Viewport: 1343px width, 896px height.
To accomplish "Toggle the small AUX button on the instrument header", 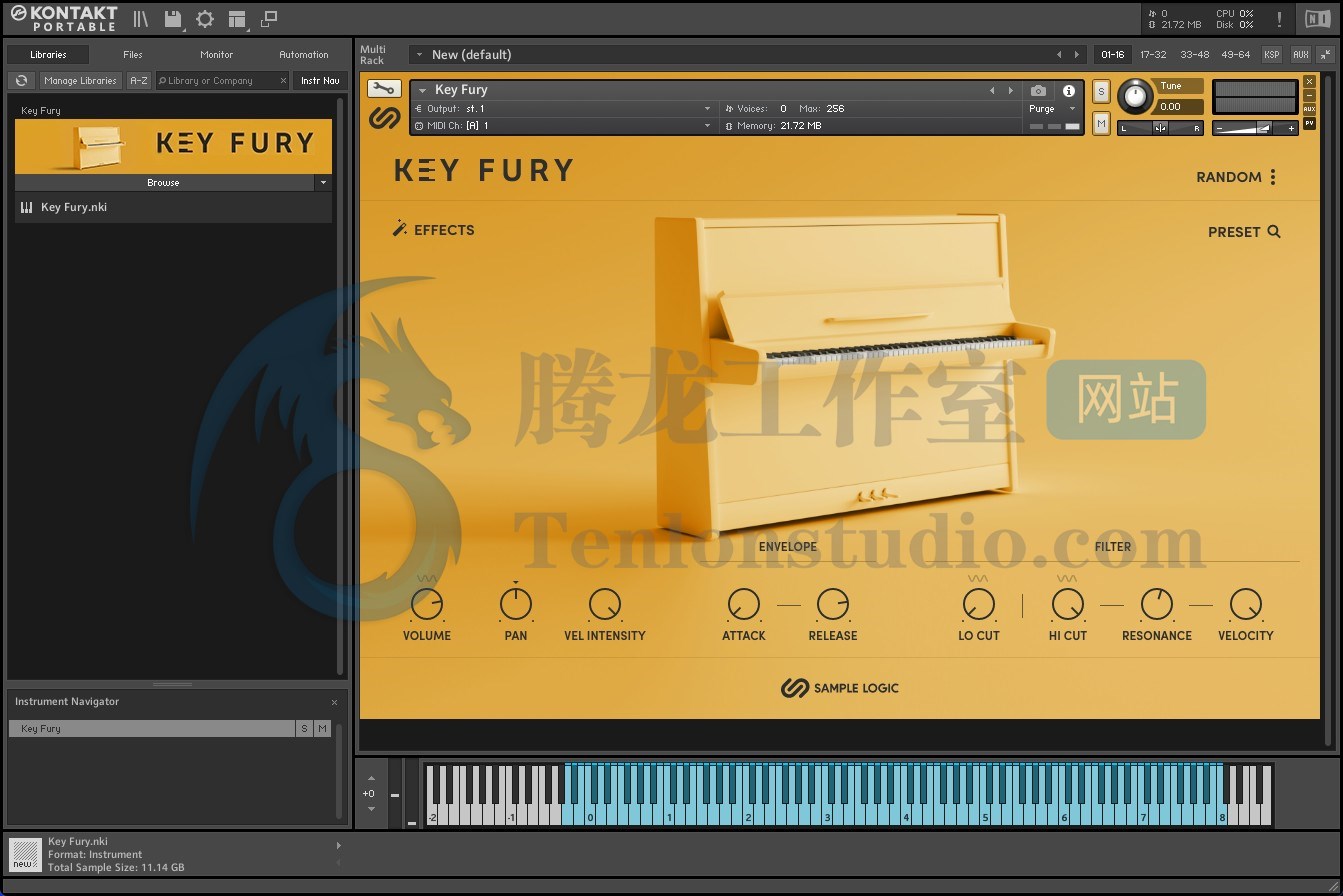I will coord(1309,109).
